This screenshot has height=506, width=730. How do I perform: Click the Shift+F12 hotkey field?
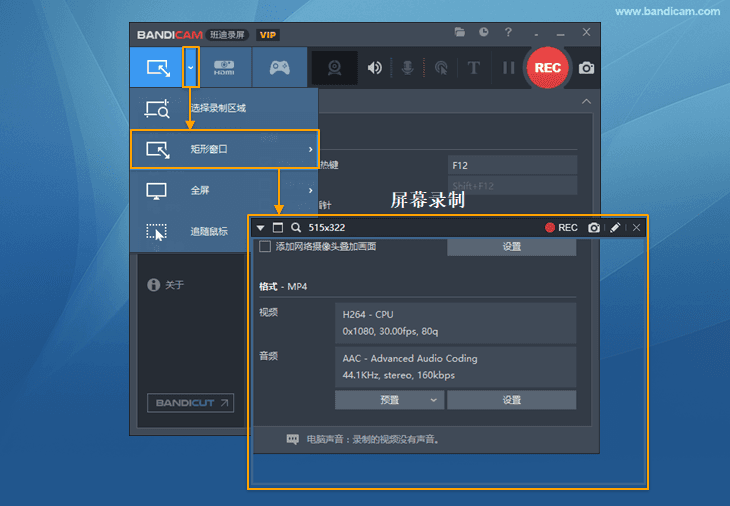tap(512, 186)
